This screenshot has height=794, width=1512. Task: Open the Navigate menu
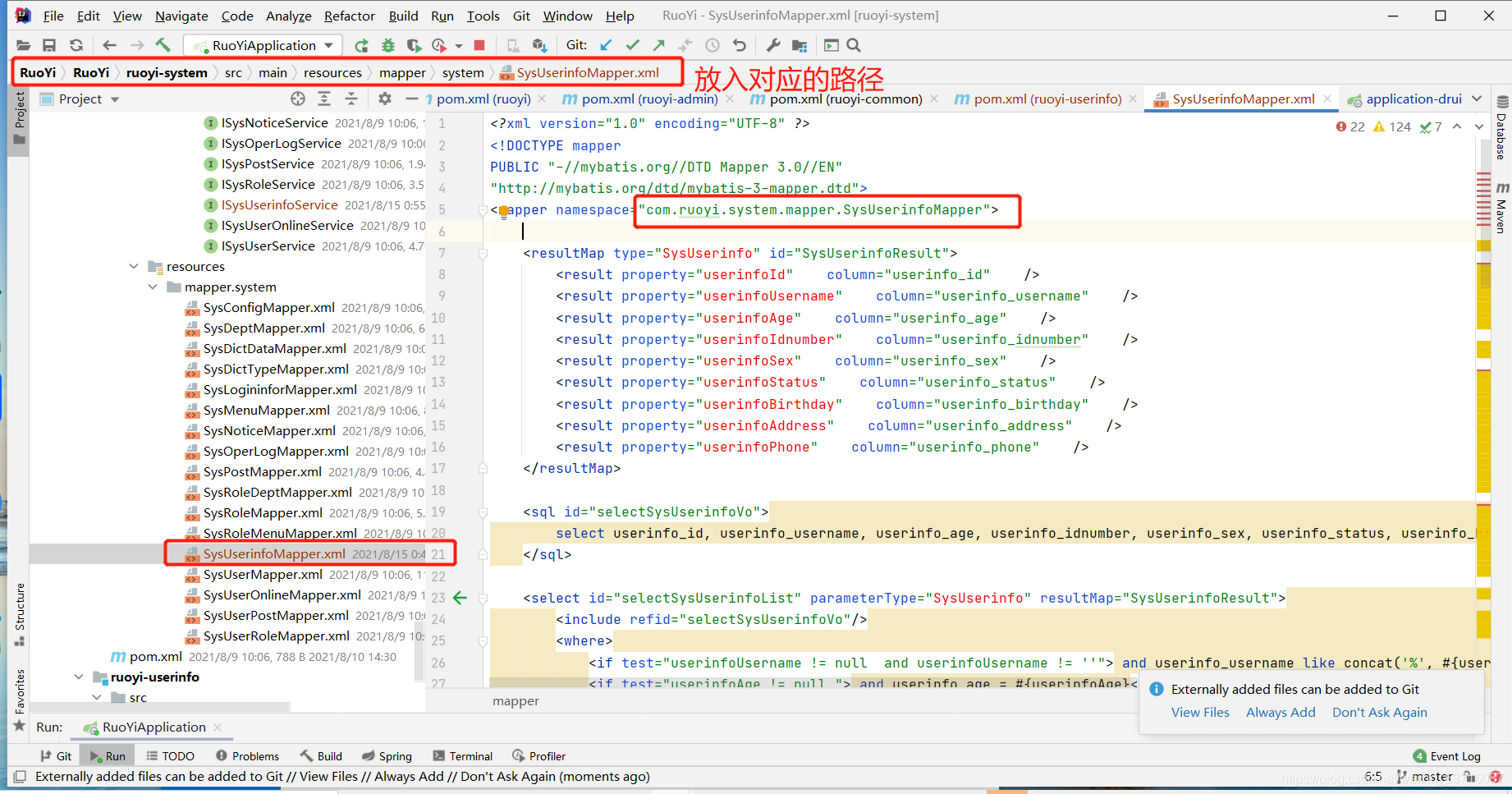(x=181, y=16)
